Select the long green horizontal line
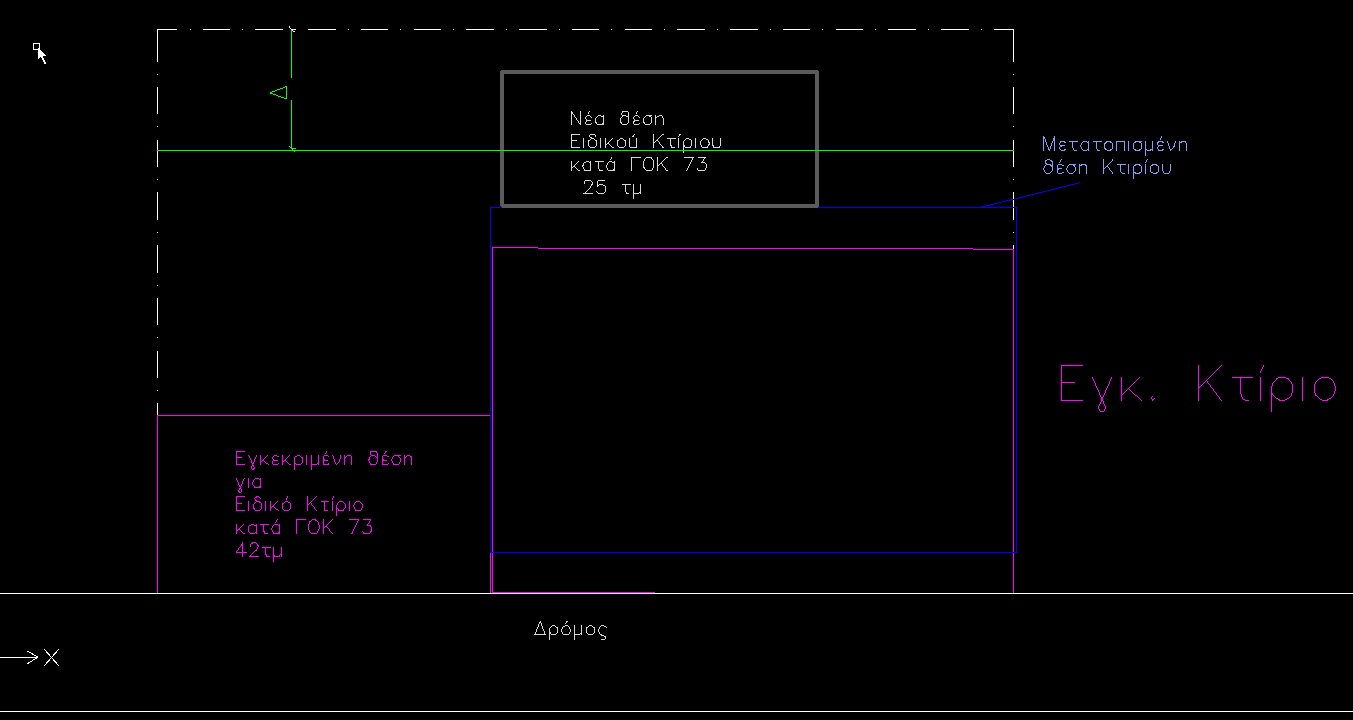This screenshot has height=720, width=1353. point(400,150)
